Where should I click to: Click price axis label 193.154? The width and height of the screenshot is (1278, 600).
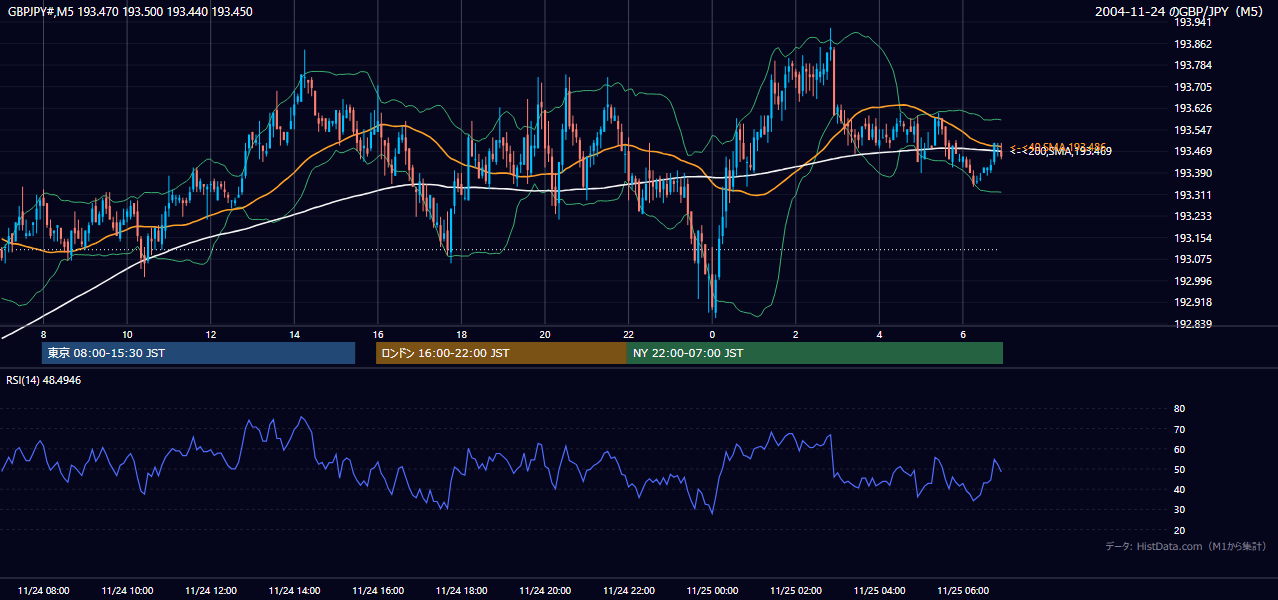click(1193, 238)
